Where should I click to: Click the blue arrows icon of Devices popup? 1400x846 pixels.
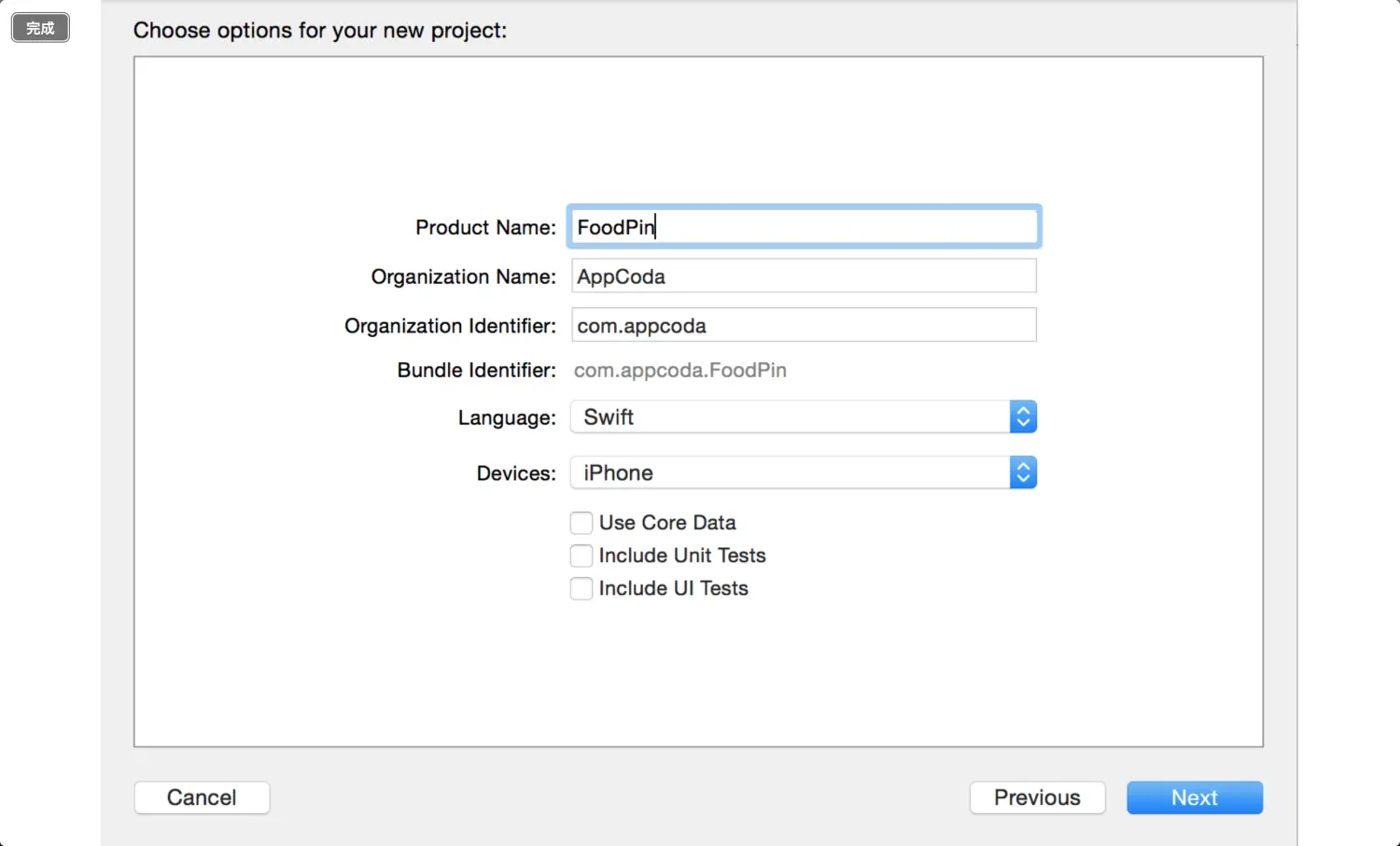click(1023, 473)
